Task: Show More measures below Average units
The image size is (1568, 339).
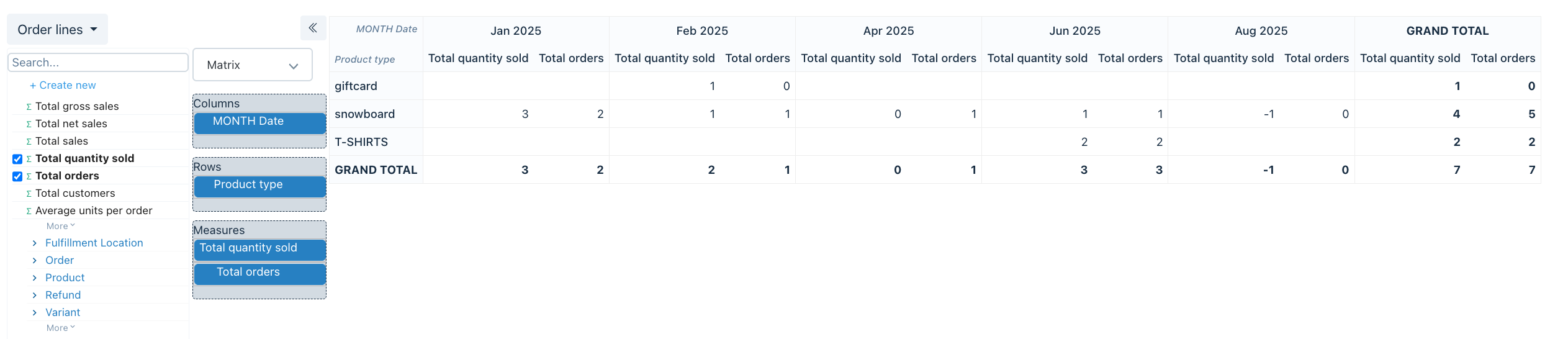Action: pos(60,226)
